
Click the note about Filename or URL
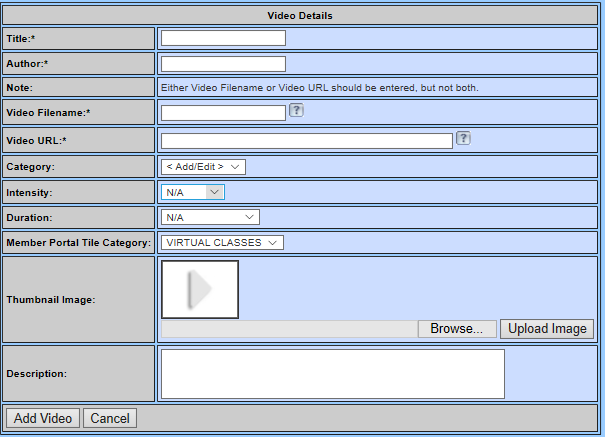(320, 88)
